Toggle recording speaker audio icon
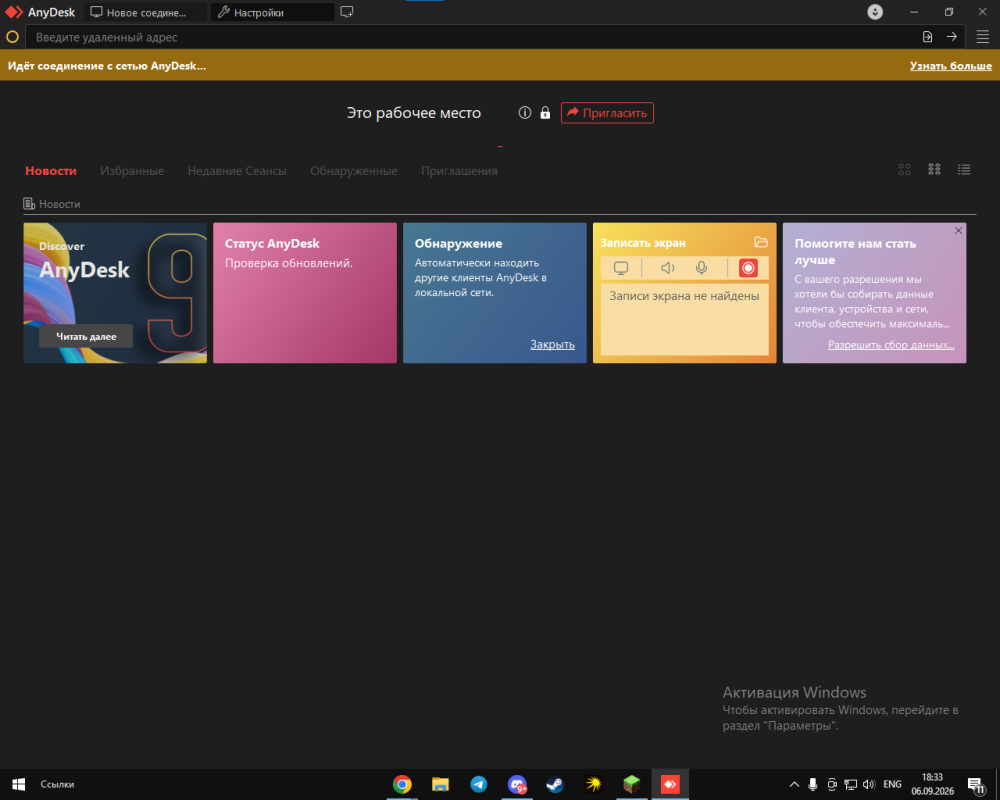This screenshot has height=800, width=1000. pos(668,268)
